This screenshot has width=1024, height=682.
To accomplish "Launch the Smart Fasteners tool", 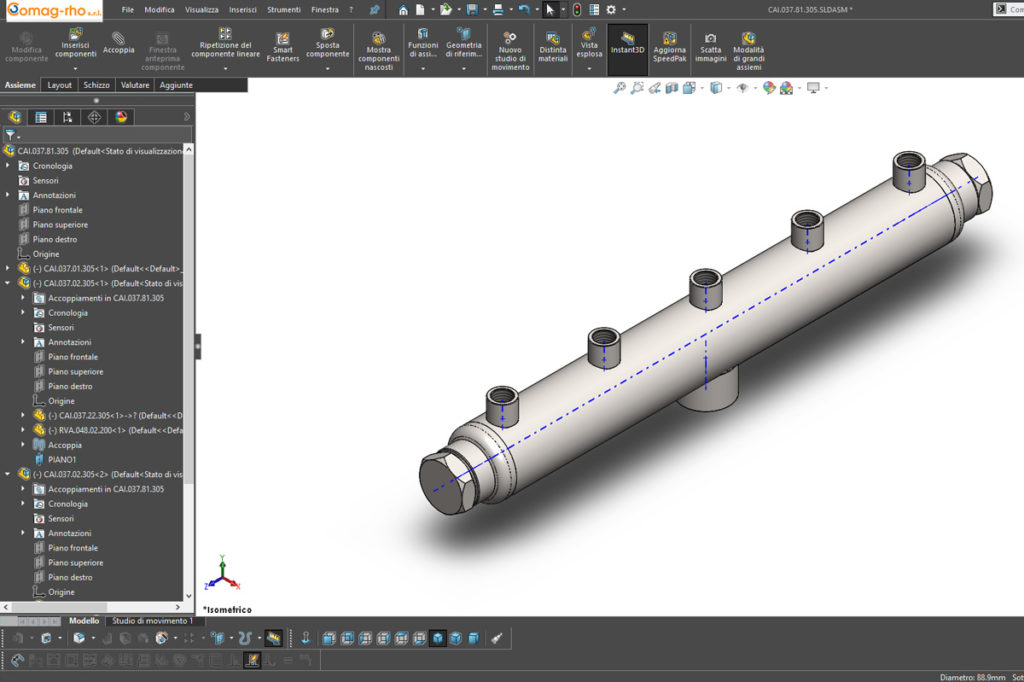I will click(283, 47).
